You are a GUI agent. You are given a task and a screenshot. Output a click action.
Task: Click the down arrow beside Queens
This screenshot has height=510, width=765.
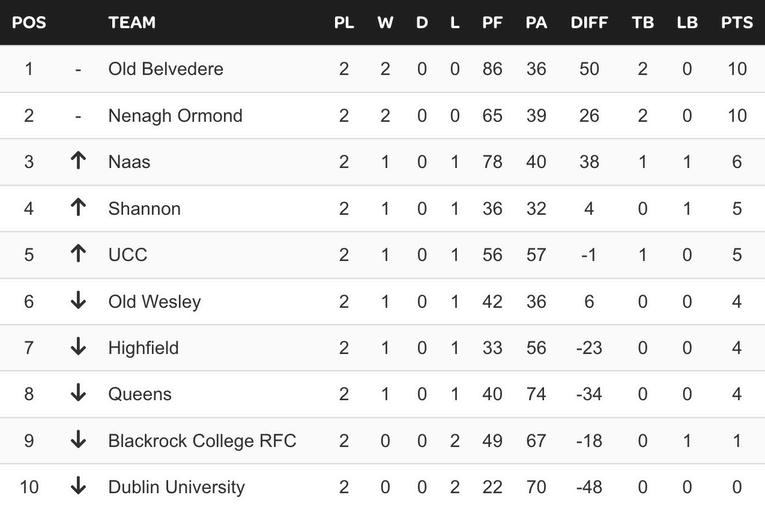click(x=78, y=393)
